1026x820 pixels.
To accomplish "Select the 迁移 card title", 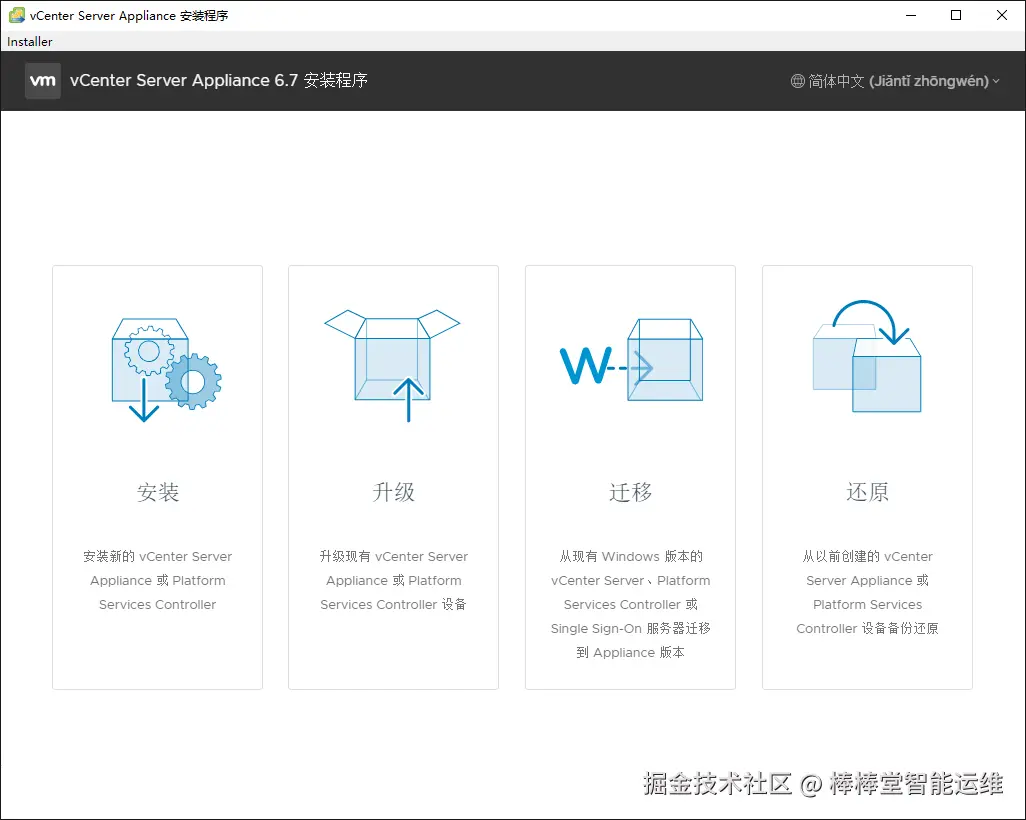I will (630, 492).
